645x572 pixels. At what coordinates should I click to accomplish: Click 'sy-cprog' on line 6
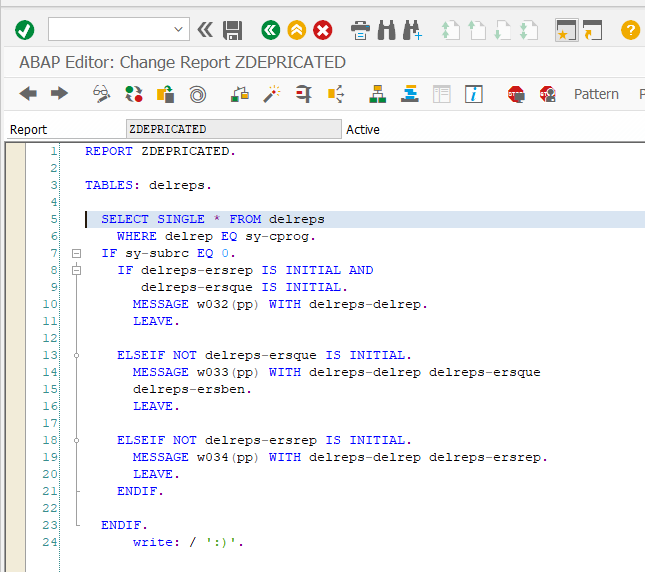click(277, 236)
